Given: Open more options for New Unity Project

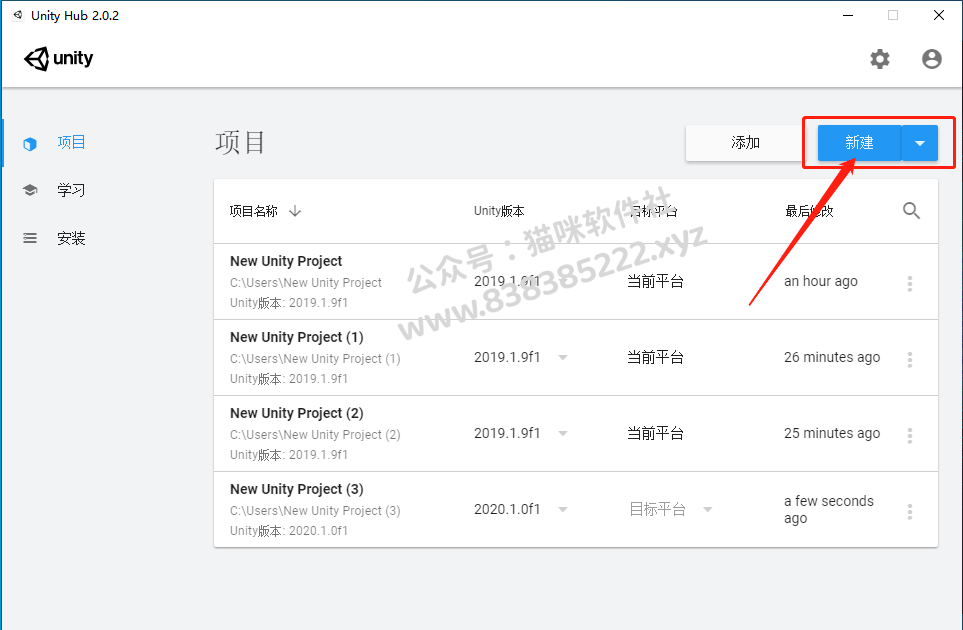Looking at the screenshot, I should 910,283.
